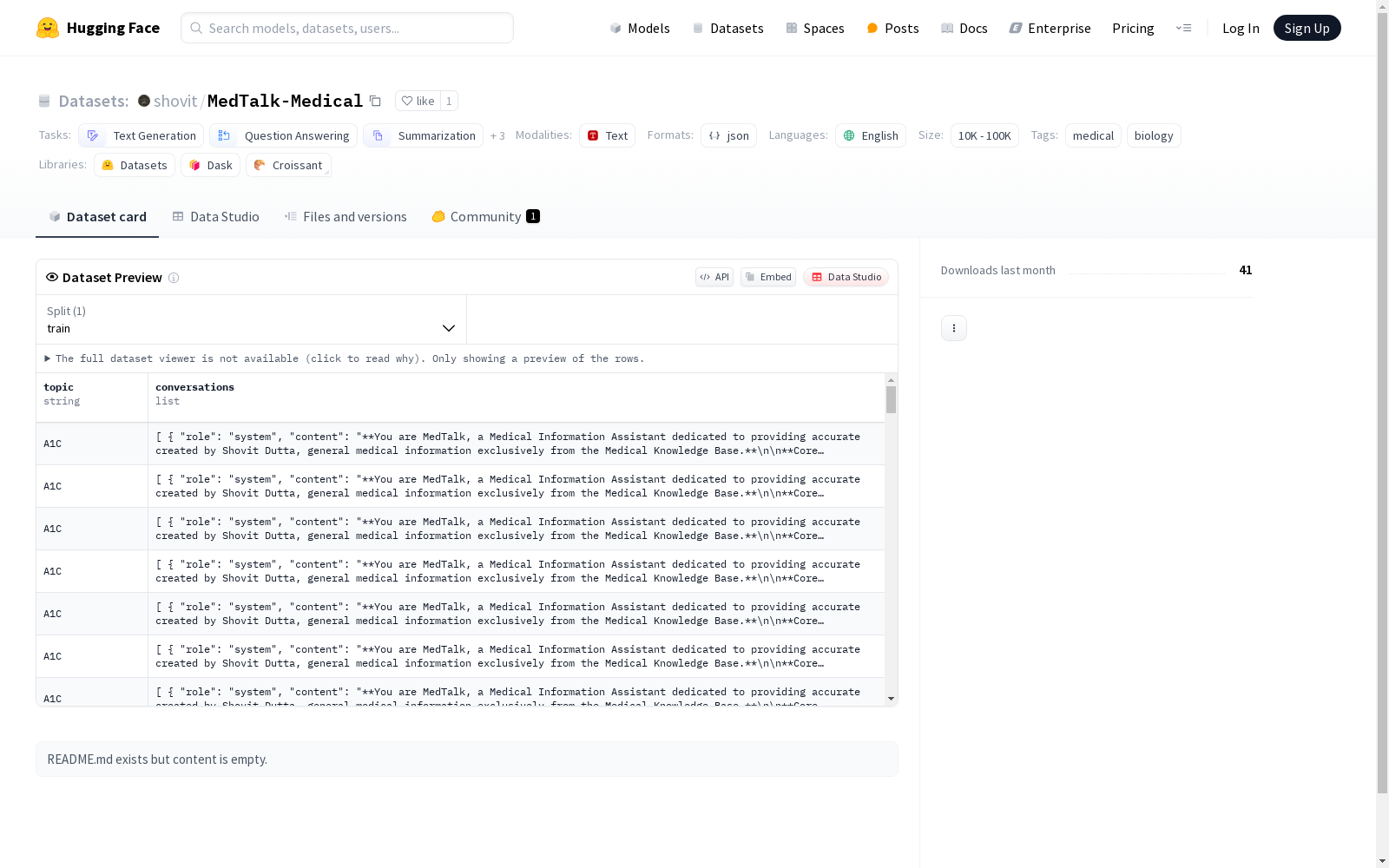Click the MedTalk-Medical dataset title
This screenshot has height=868, width=1389.
point(285,101)
